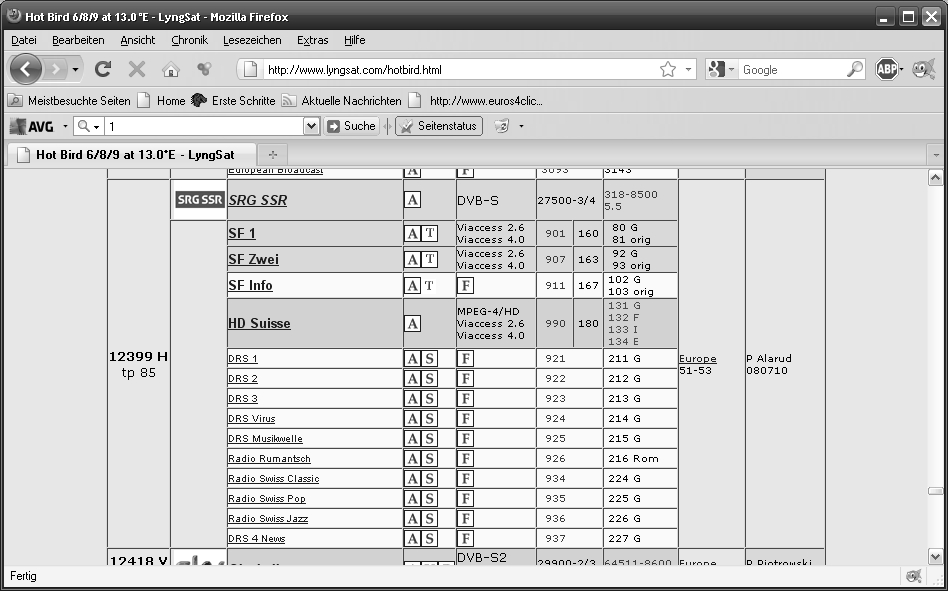Open the Ansicht menu
Screen dimensions: 948x591
[138, 40]
